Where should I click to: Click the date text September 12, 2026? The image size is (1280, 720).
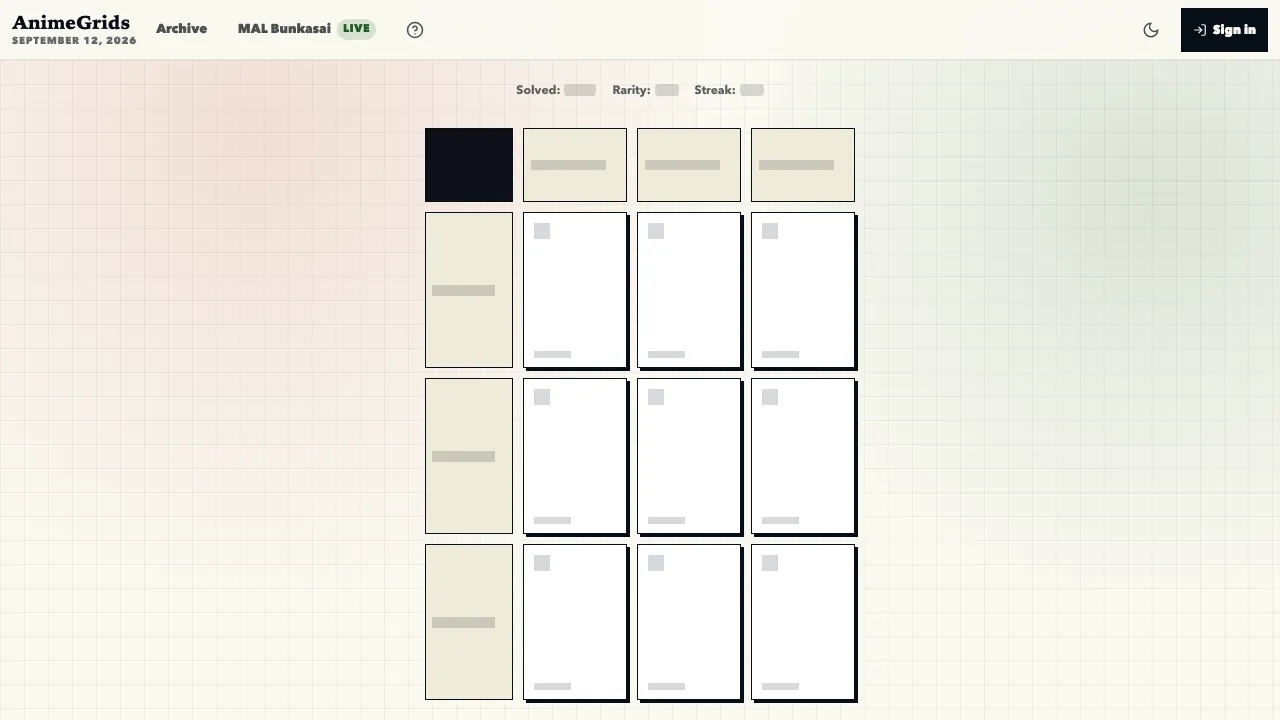click(x=74, y=41)
